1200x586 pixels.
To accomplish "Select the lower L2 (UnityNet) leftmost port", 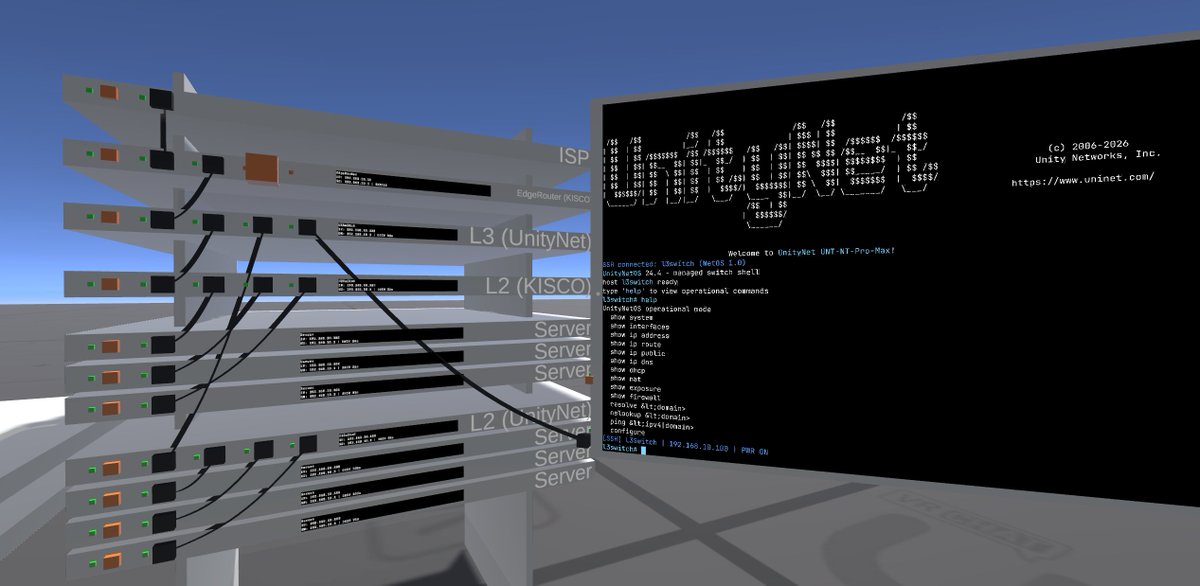I will coord(163,461).
